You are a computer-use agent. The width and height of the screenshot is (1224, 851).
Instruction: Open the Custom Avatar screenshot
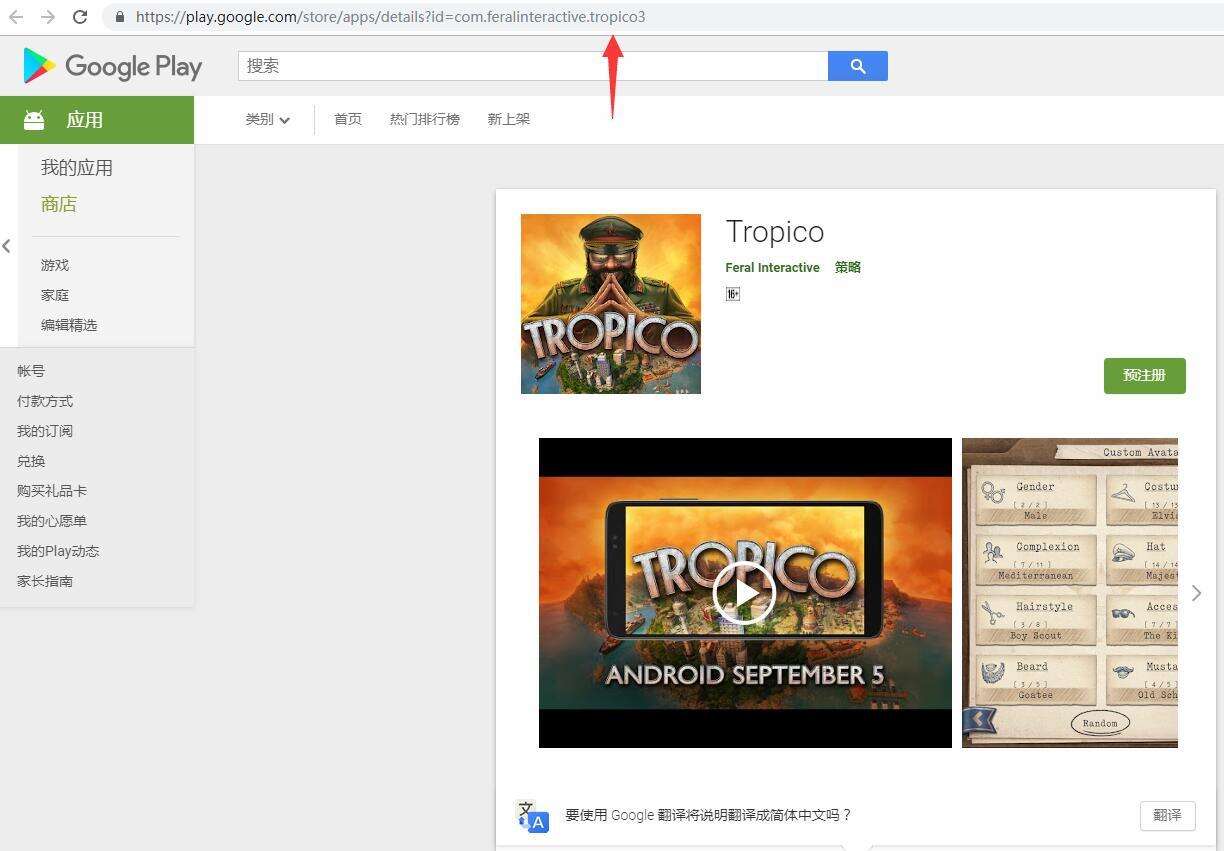click(x=1070, y=593)
